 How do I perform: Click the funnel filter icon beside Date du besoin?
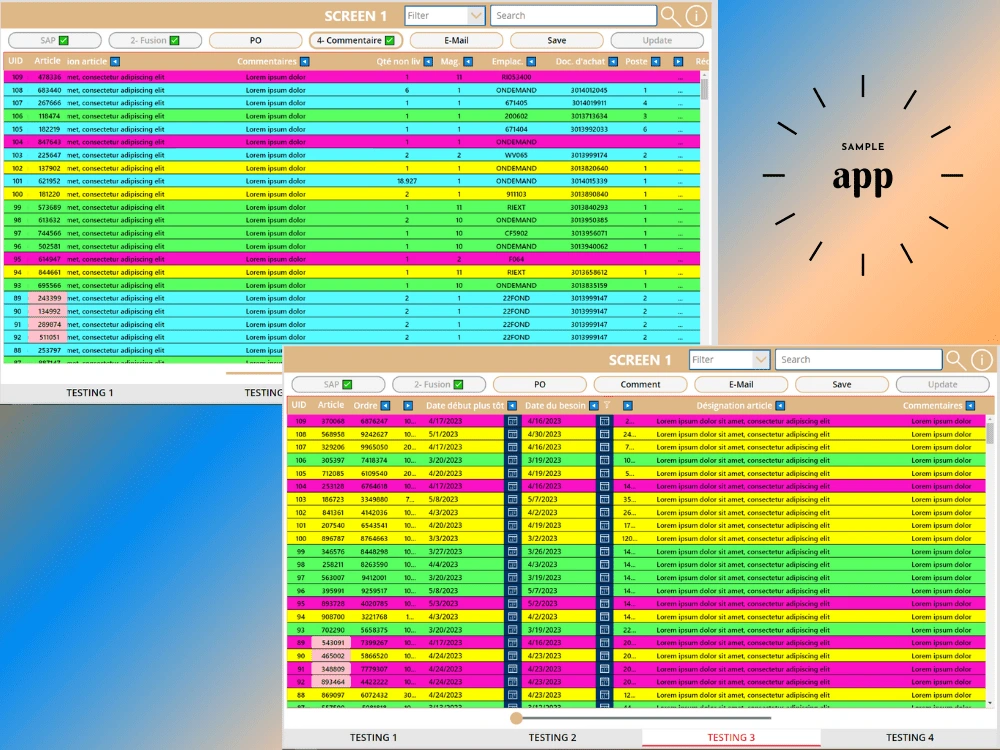[607, 406]
